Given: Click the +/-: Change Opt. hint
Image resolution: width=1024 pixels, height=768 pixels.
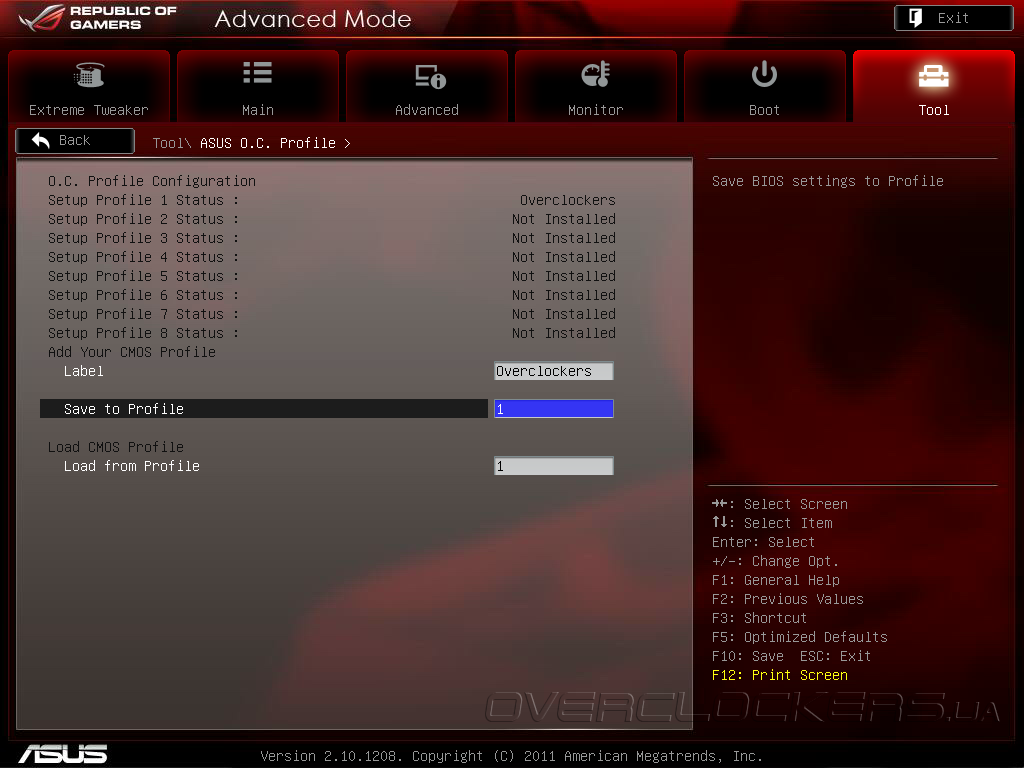Looking at the screenshot, I should tap(775, 561).
